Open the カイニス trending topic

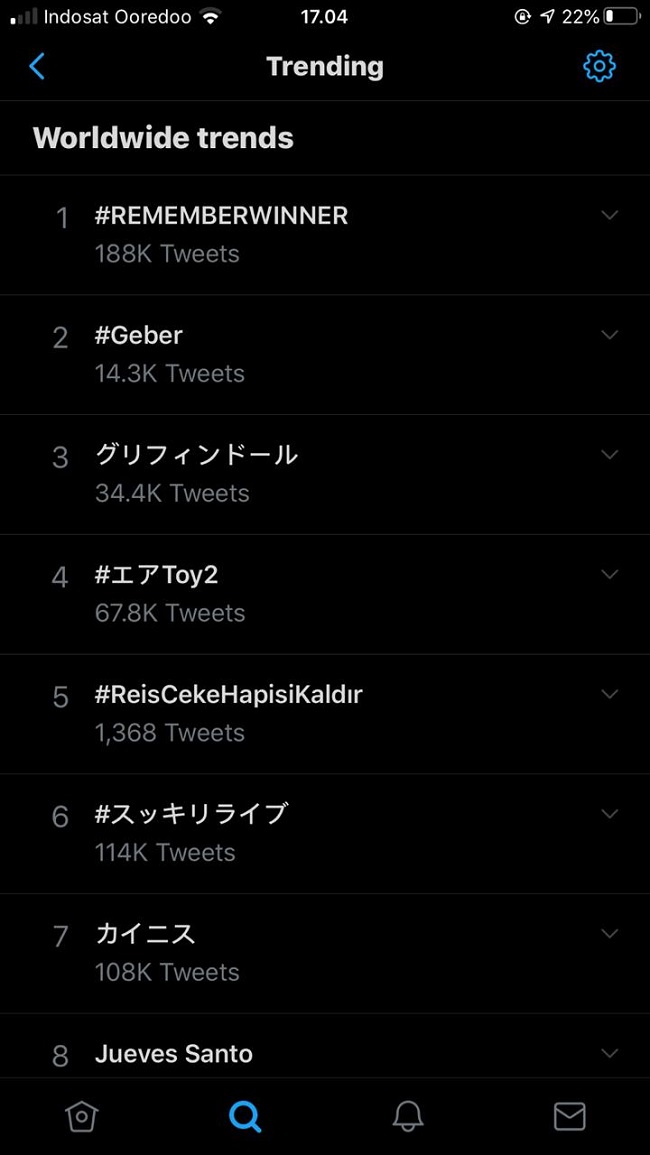[x=146, y=932]
